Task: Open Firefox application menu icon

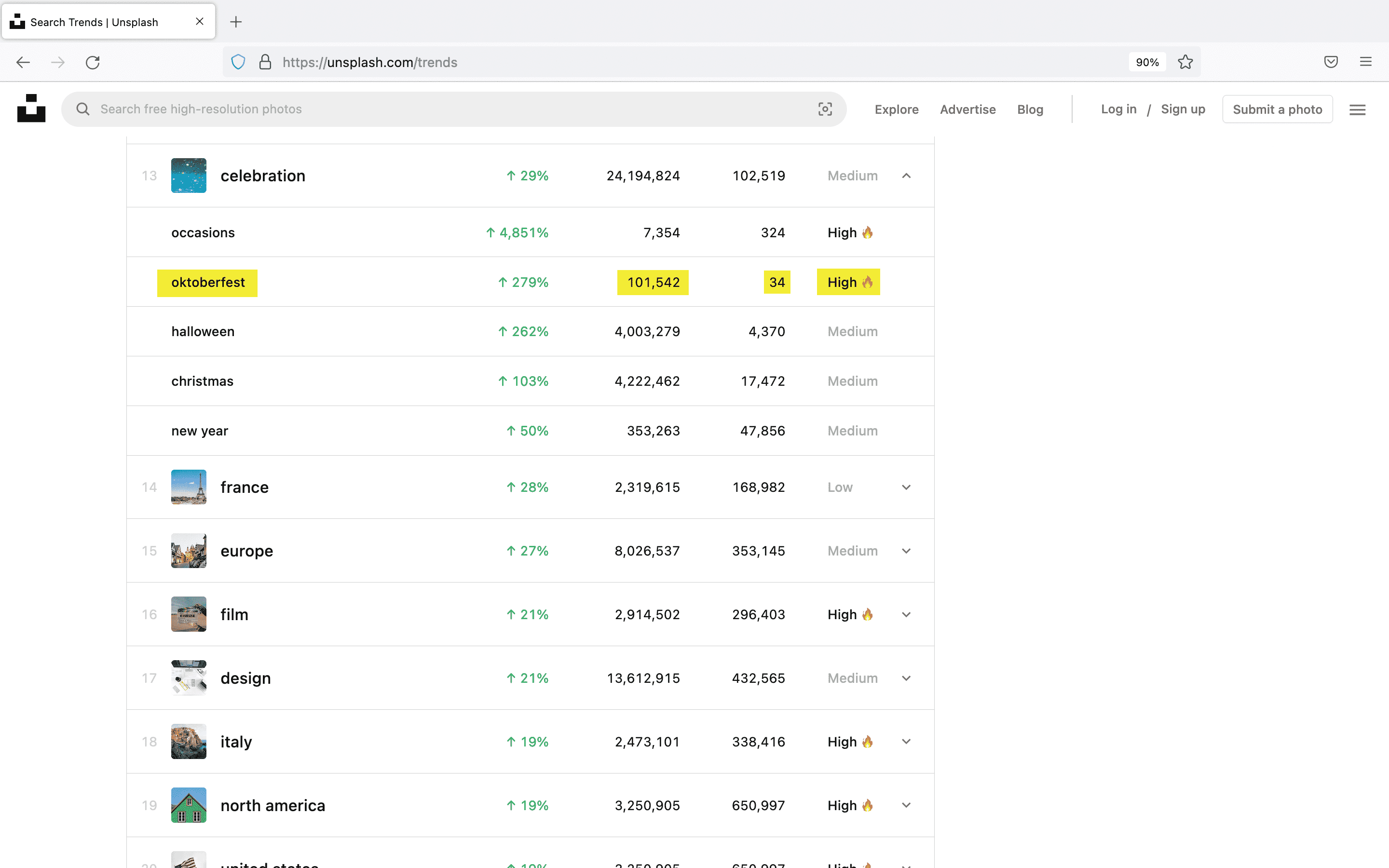Action: [x=1365, y=62]
